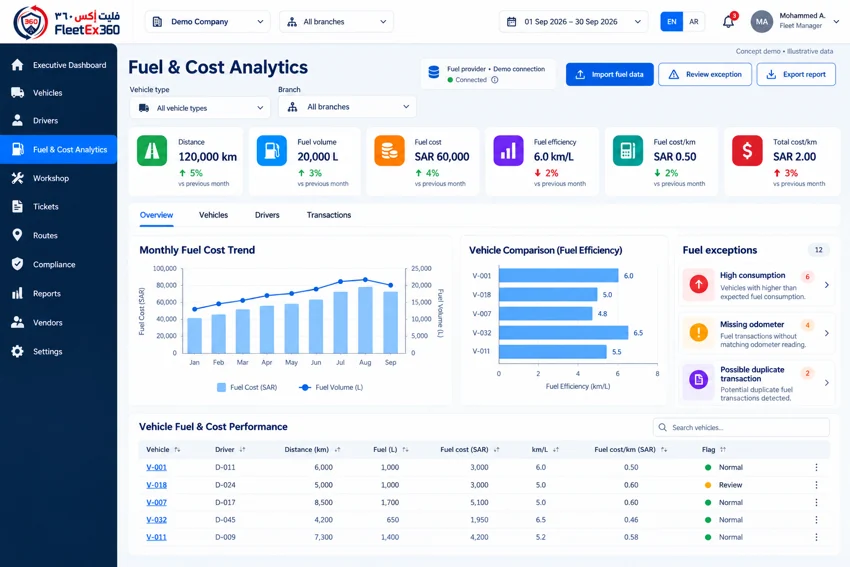The height and width of the screenshot is (567, 850).
Task: Select the Transactions tab
Action: (329, 215)
